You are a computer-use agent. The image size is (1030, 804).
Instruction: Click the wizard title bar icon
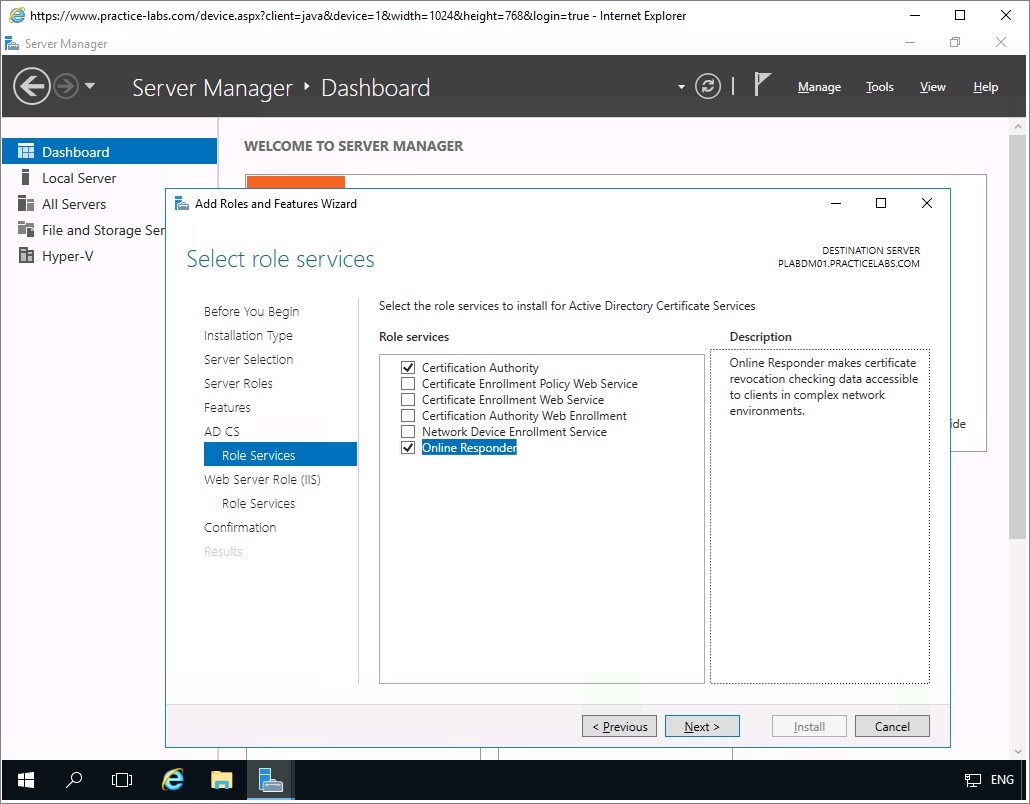[x=182, y=204]
